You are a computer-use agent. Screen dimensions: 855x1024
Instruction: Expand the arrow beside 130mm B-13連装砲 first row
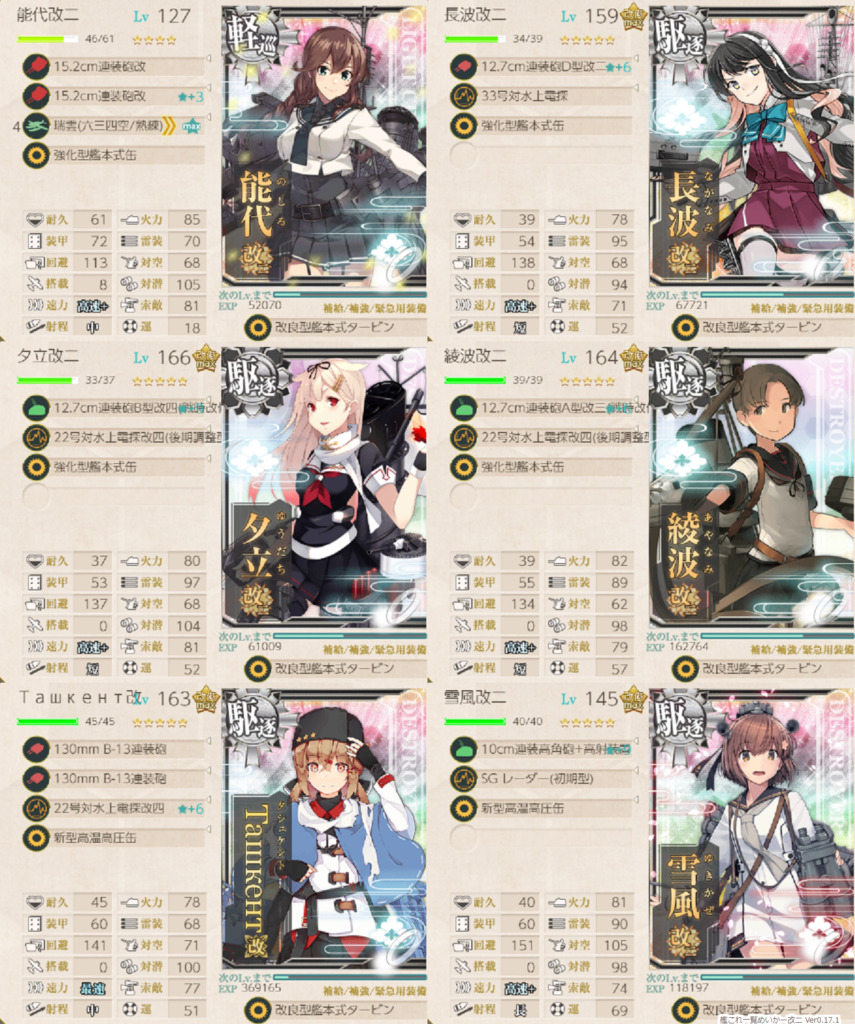coord(209,741)
